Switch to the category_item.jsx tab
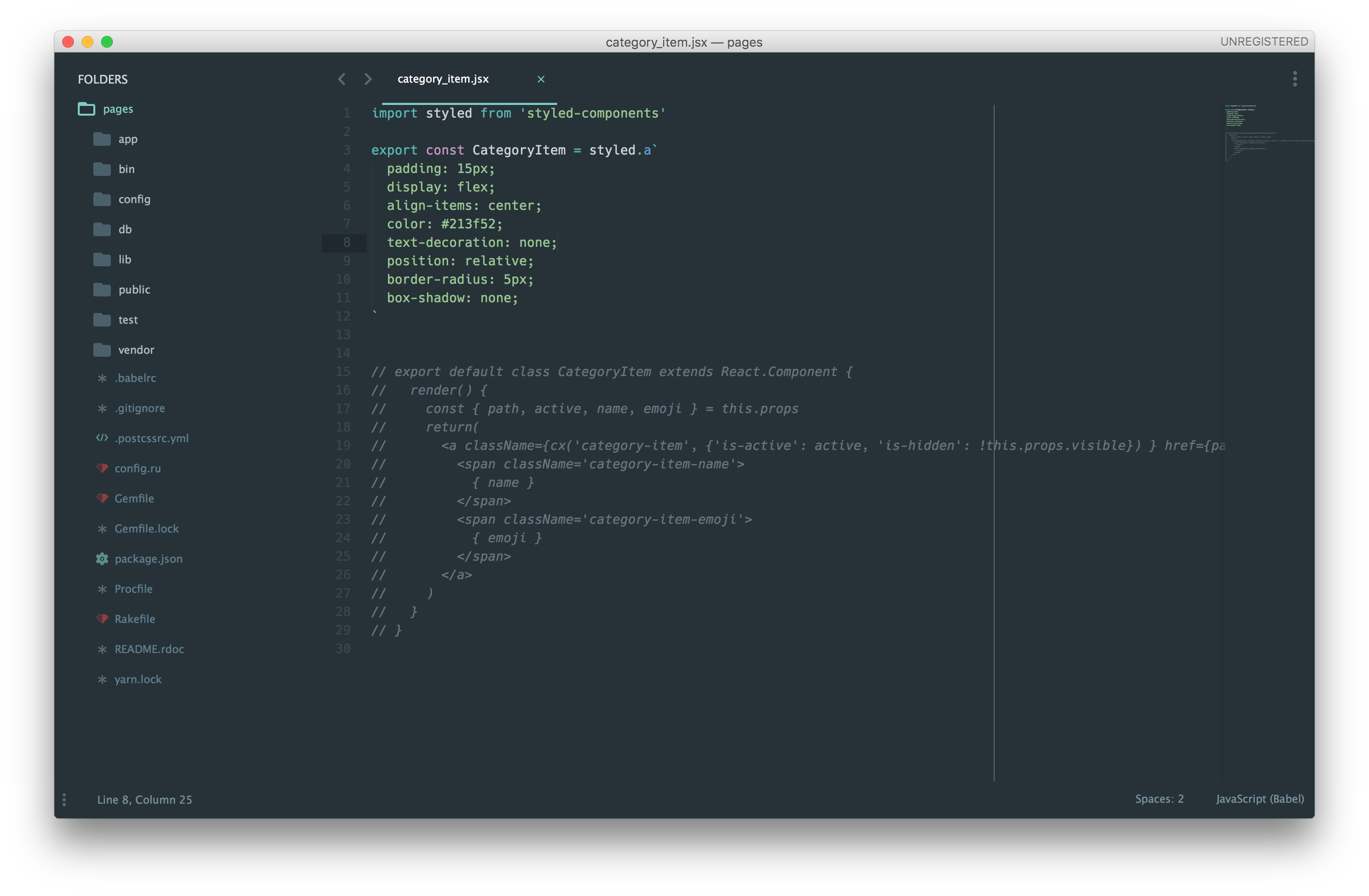The height and width of the screenshot is (896, 1369). pyautogui.click(x=443, y=79)
